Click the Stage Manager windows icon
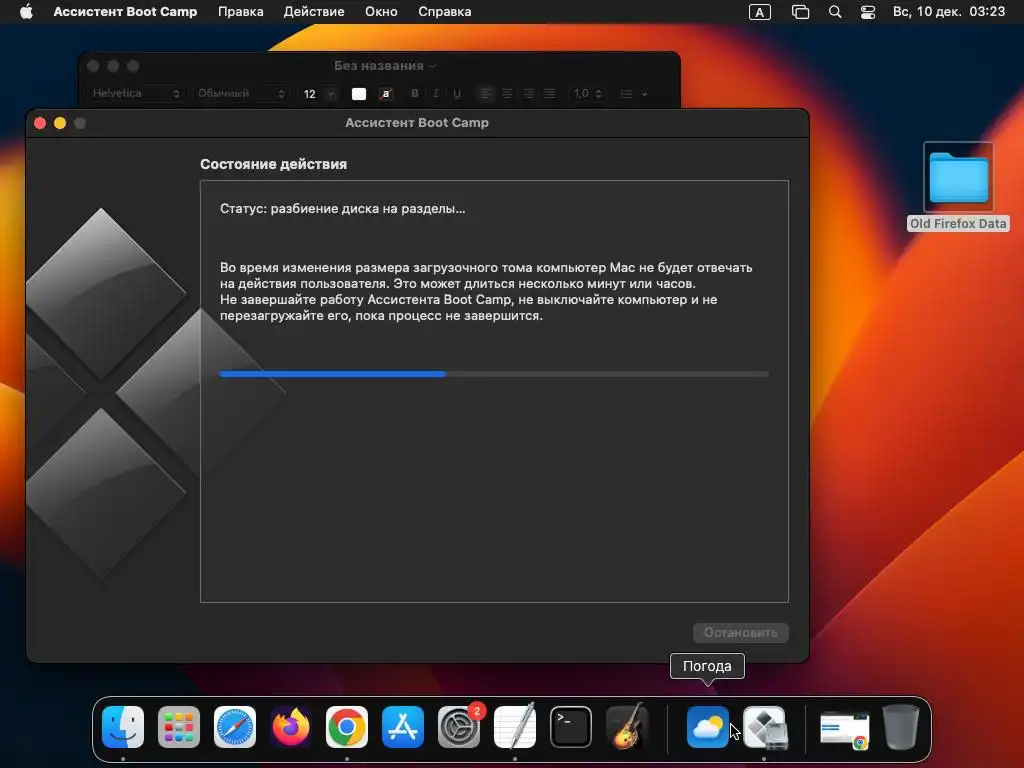Viewport: 1024px width, 768px height. [801, 12]
